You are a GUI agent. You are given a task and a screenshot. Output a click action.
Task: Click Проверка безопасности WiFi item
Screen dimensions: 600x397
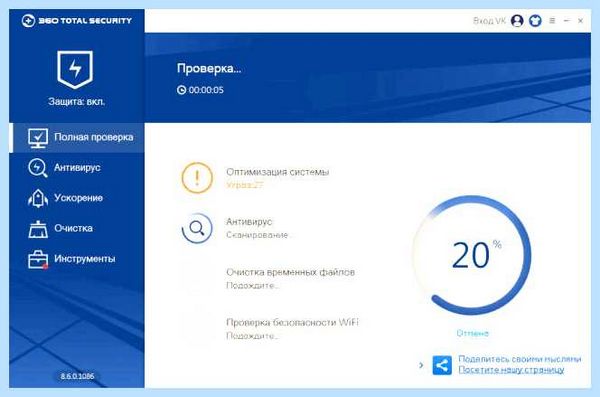[292, 322]
